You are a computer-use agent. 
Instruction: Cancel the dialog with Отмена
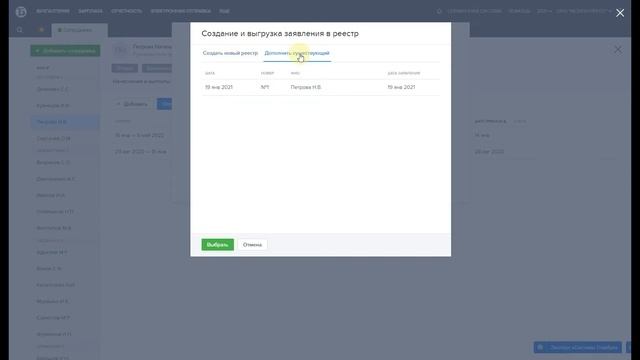coord(252,244)
